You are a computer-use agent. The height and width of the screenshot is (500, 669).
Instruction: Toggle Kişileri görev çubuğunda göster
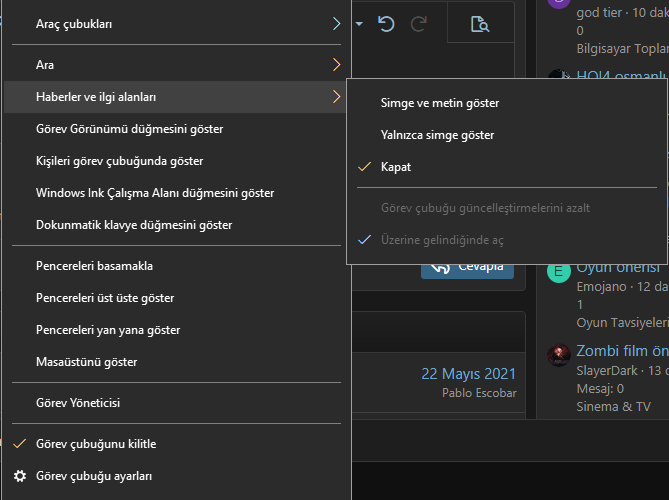point(177,161)
